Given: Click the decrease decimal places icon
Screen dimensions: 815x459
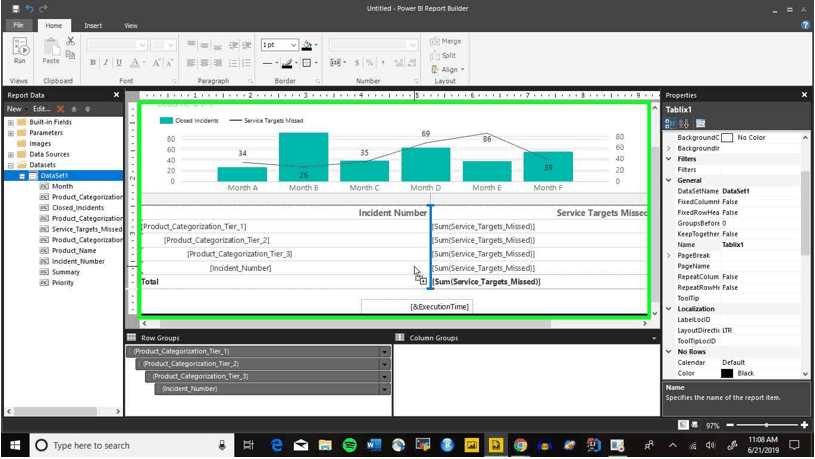Looking at the screenshot, I should (x=412, y=63).
